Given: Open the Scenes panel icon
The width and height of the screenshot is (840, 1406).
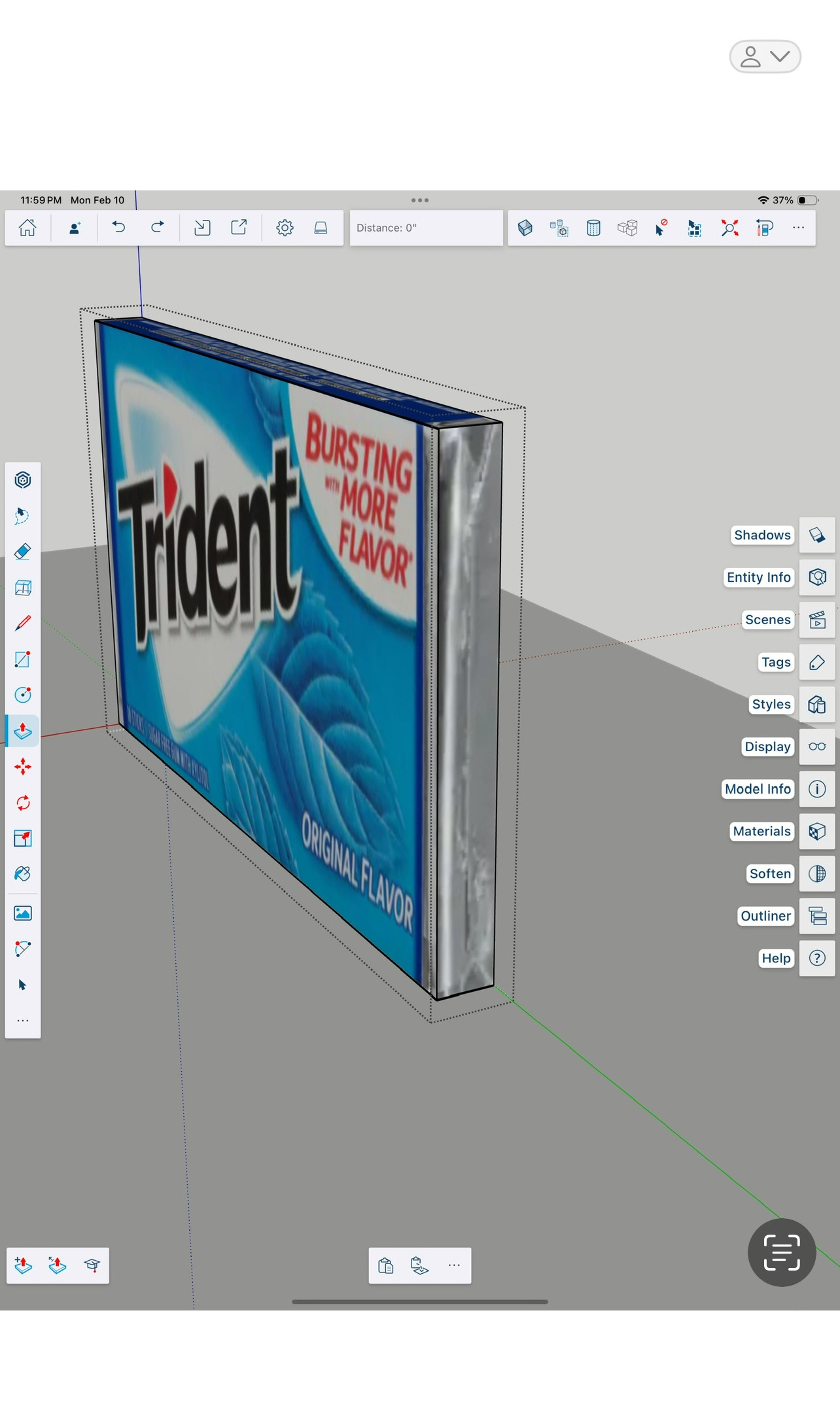Looking at the screenshot, I should [x=817, y=620].
